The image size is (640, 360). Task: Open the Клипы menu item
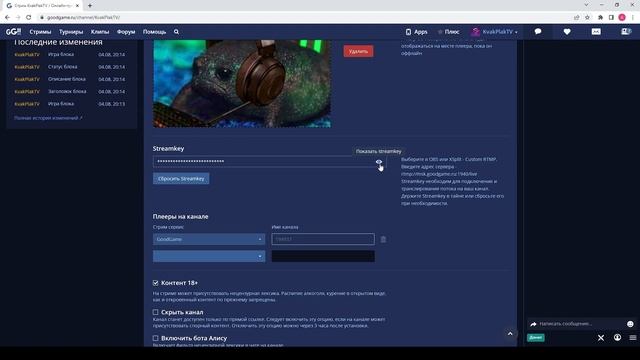100,32
